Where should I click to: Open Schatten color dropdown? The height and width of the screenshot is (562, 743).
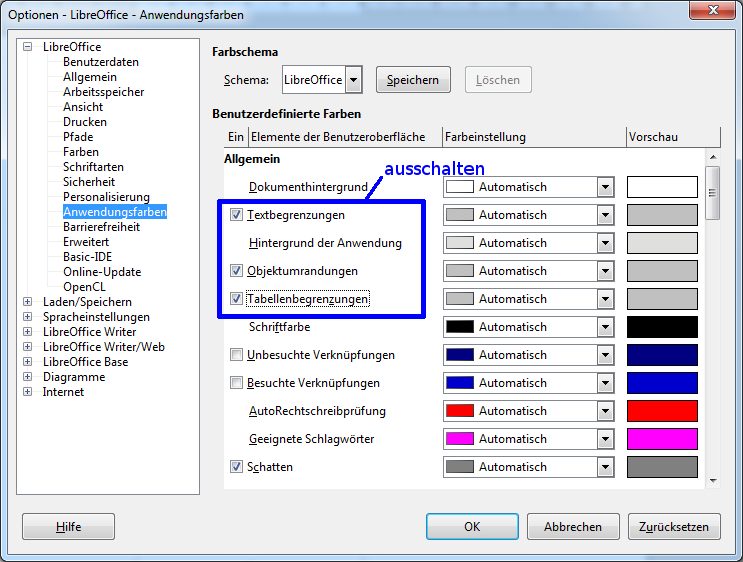[605, 466]
